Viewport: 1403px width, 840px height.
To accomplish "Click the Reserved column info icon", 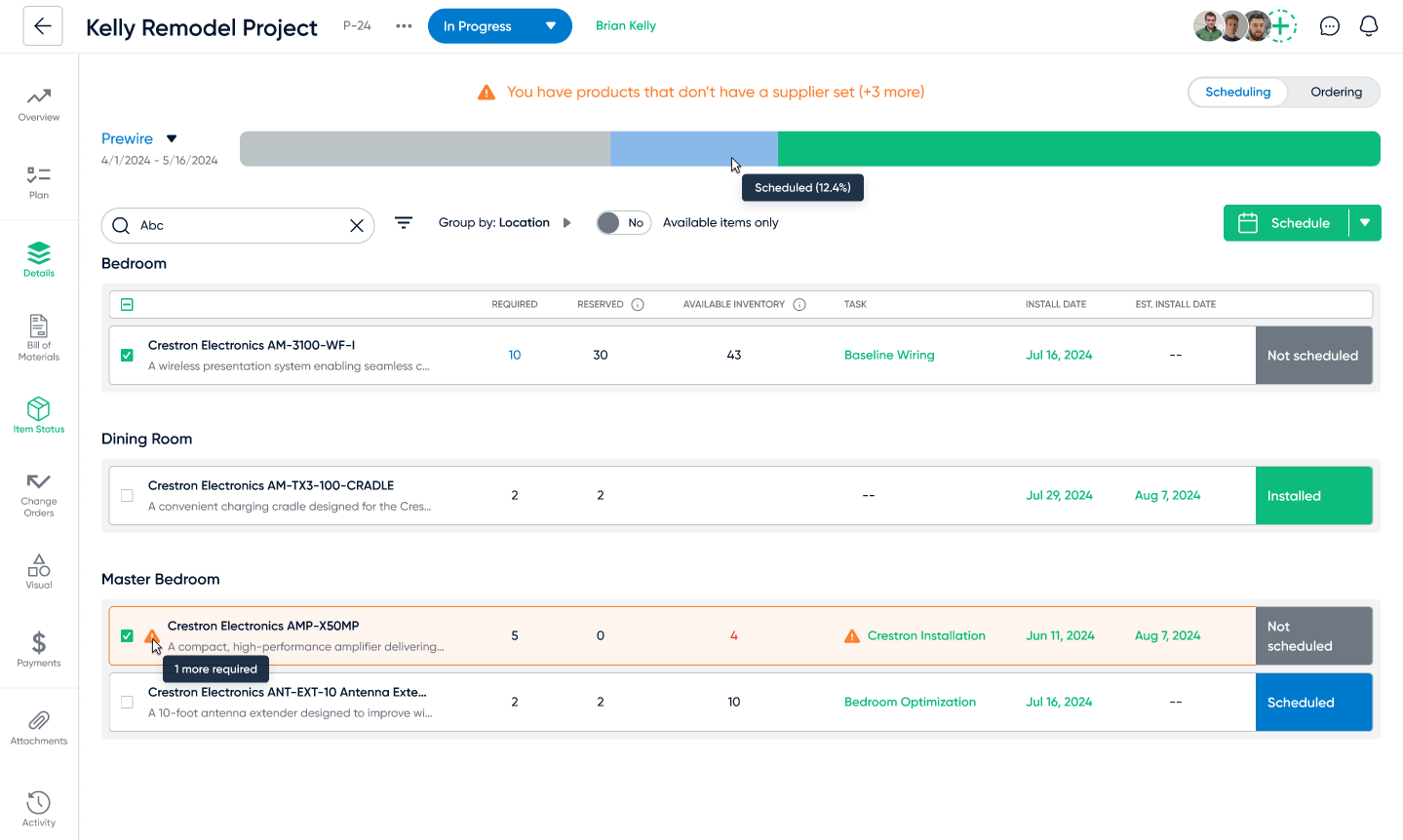I will pyautogui.click(x=638, y=304).
